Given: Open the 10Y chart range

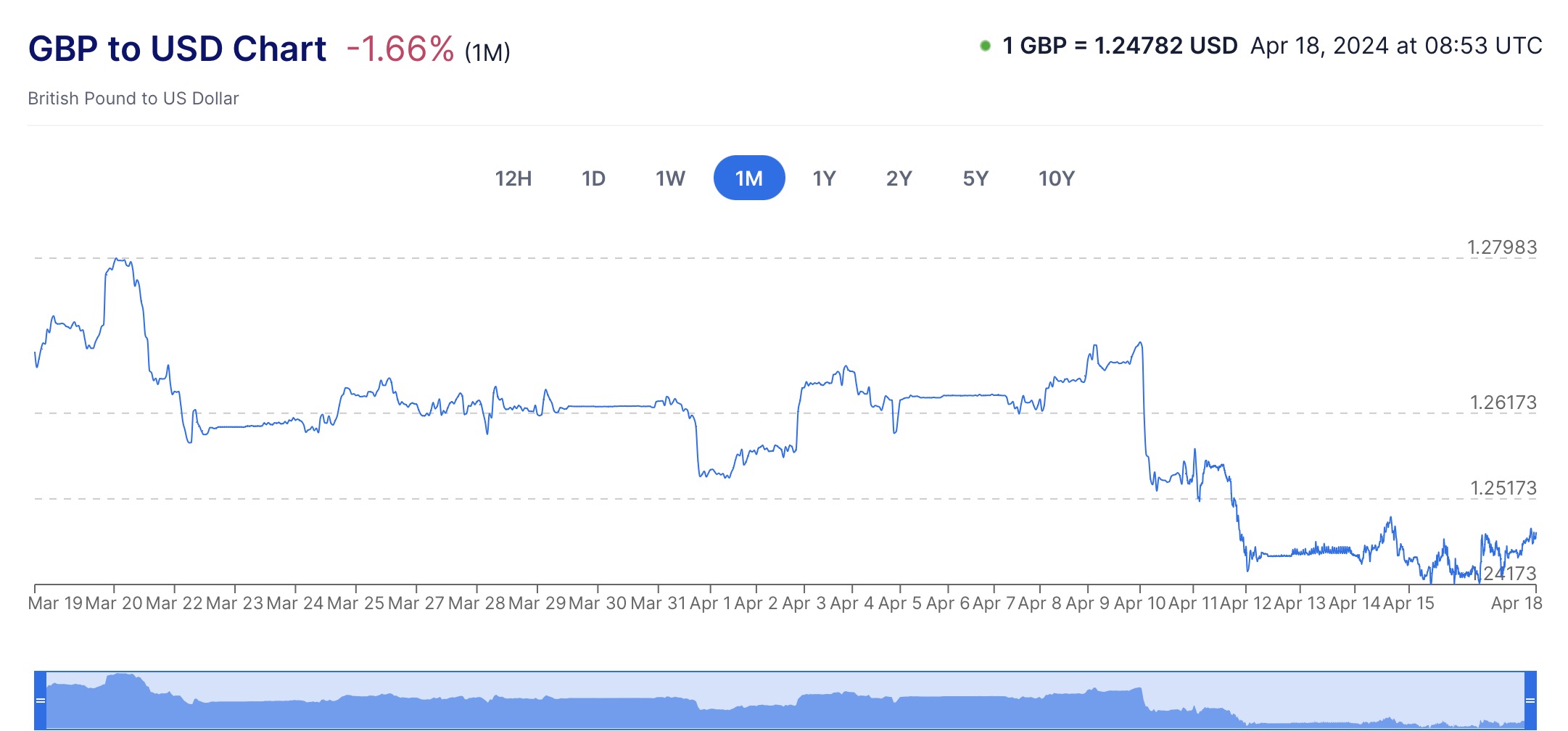Looking at the screenshot, I should [x=1056, y=178].
